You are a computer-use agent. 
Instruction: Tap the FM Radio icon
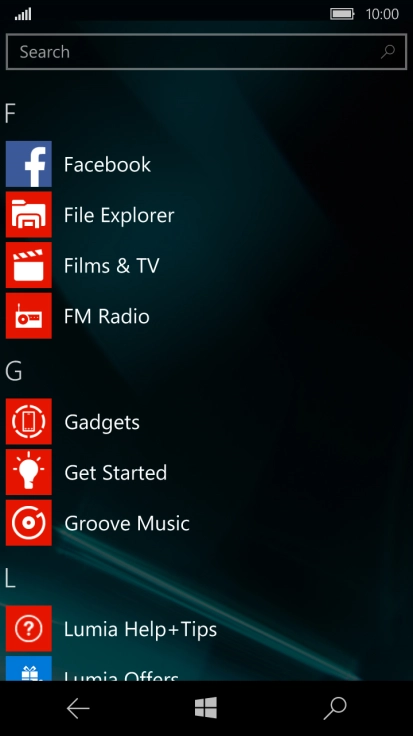[29, 316]
